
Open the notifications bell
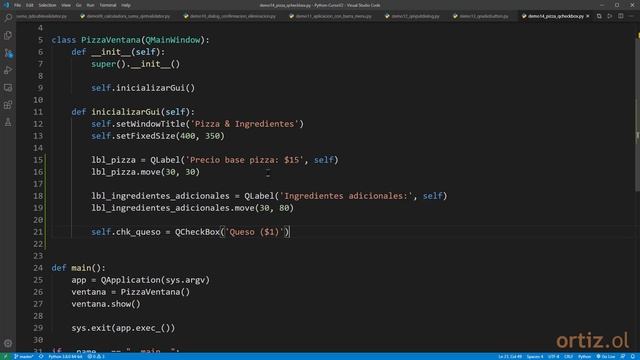tap(633, 356)
